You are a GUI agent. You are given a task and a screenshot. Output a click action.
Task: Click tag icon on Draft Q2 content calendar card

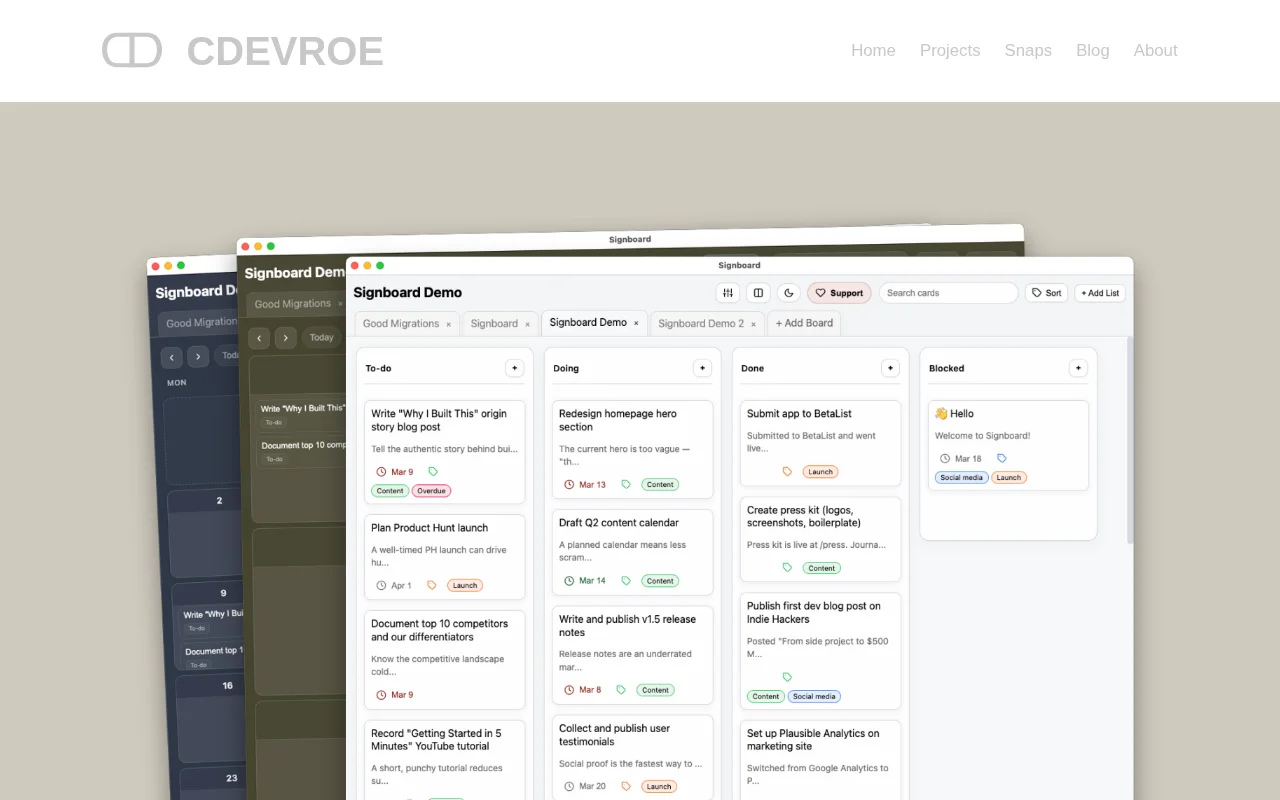[626, 580]
